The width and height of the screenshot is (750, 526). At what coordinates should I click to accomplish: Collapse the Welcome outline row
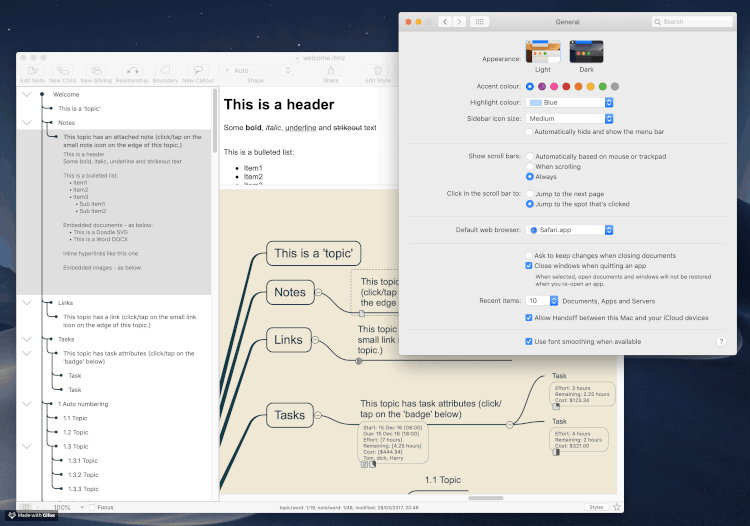pos(27,95)
